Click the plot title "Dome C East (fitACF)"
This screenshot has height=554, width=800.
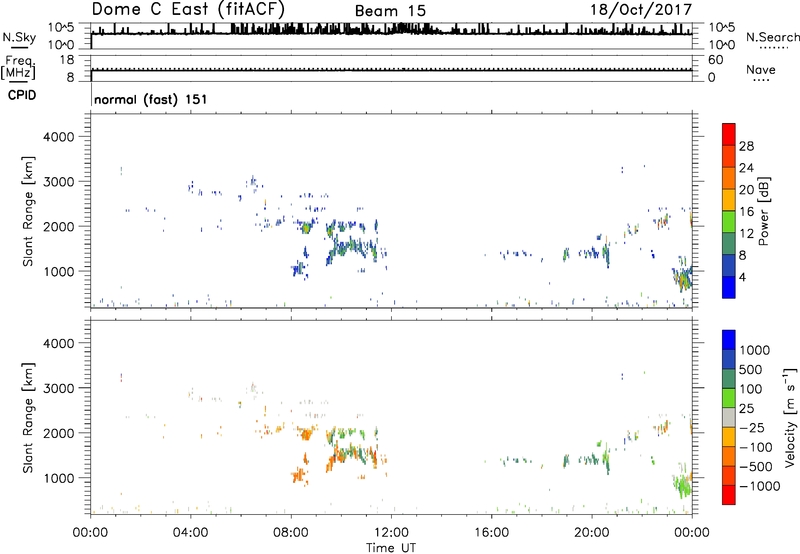[x=188, y=10]
